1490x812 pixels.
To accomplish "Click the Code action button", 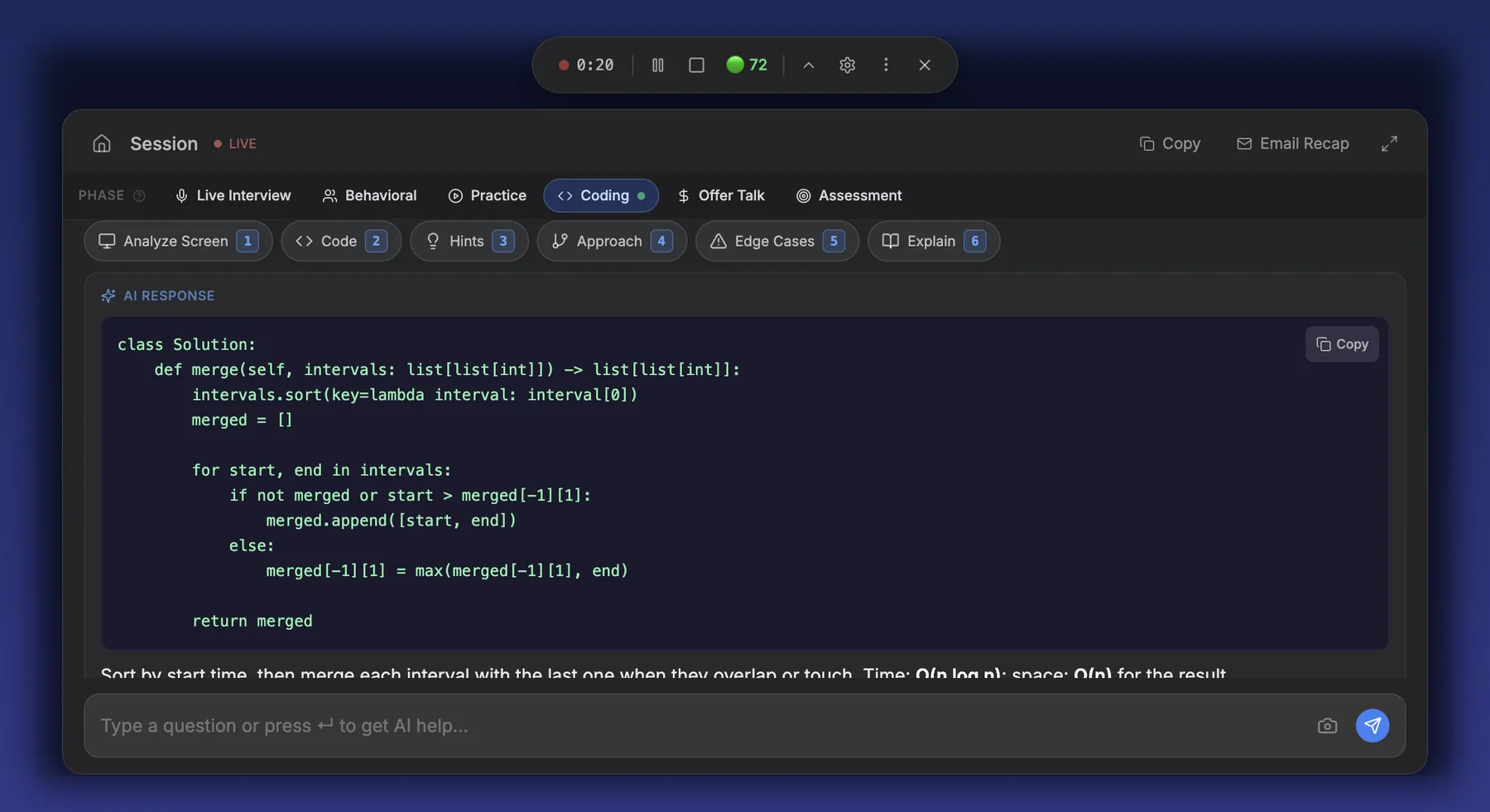I will click(x=341, y=242).
